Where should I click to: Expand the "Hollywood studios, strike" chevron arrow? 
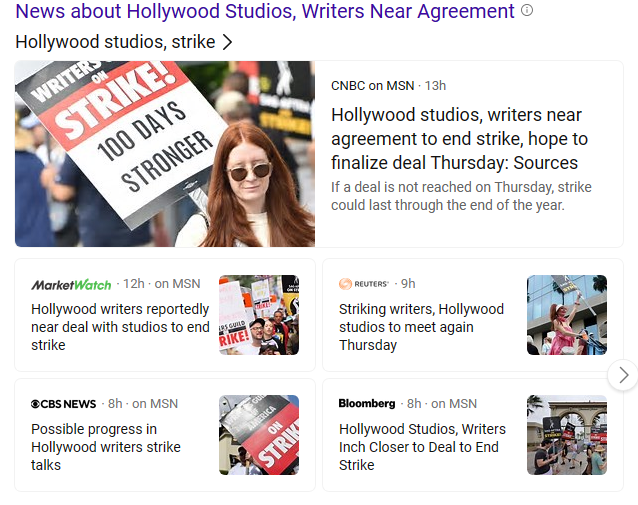227,42
